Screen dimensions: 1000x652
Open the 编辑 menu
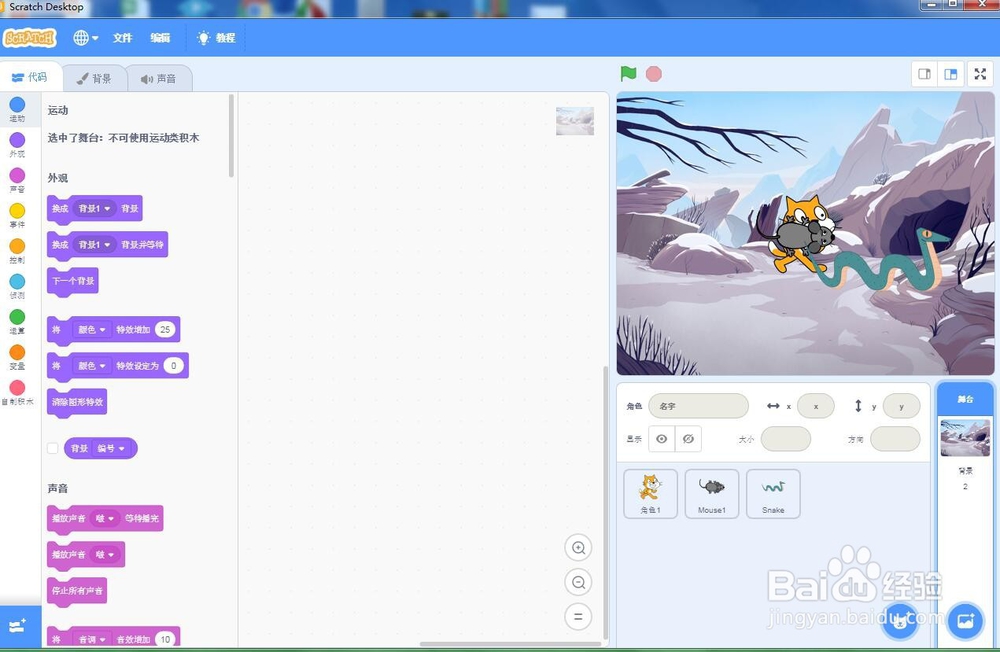(160, 38)
